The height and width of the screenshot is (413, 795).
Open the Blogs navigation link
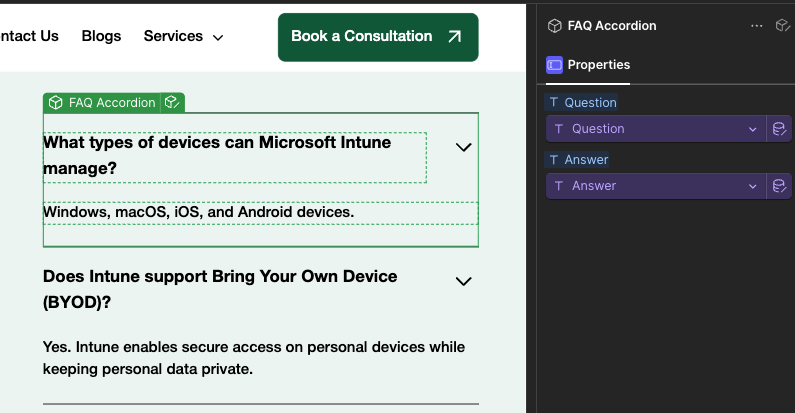click(x=101, y=36)
